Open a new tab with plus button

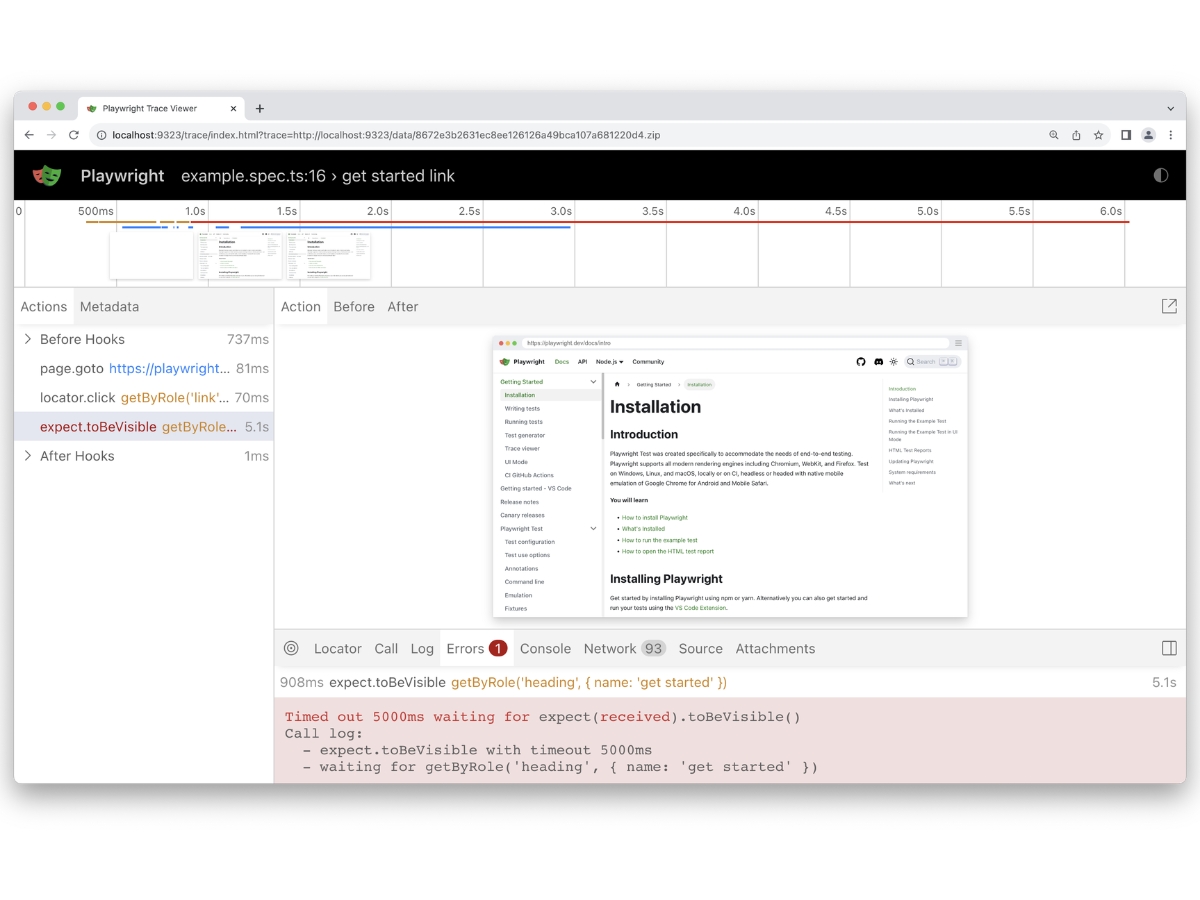[260, 108]
